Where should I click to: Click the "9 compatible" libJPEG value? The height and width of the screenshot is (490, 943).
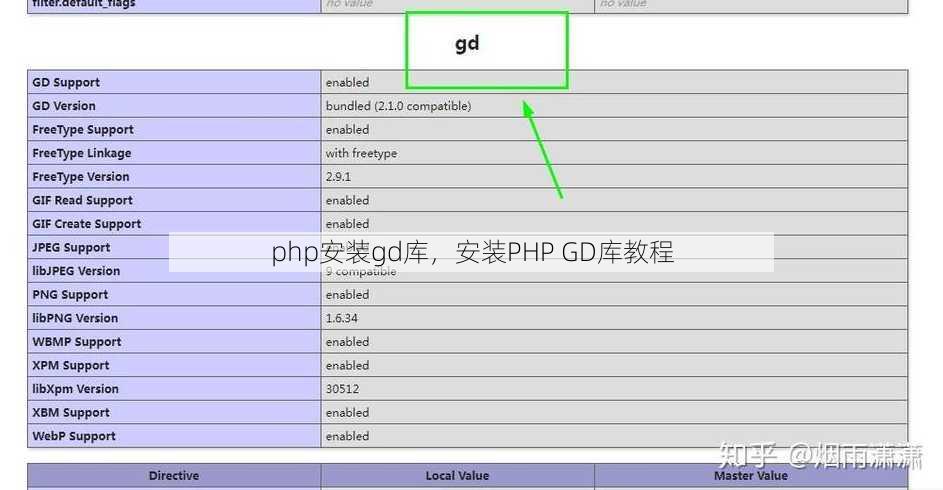click(x=361, y=272)
